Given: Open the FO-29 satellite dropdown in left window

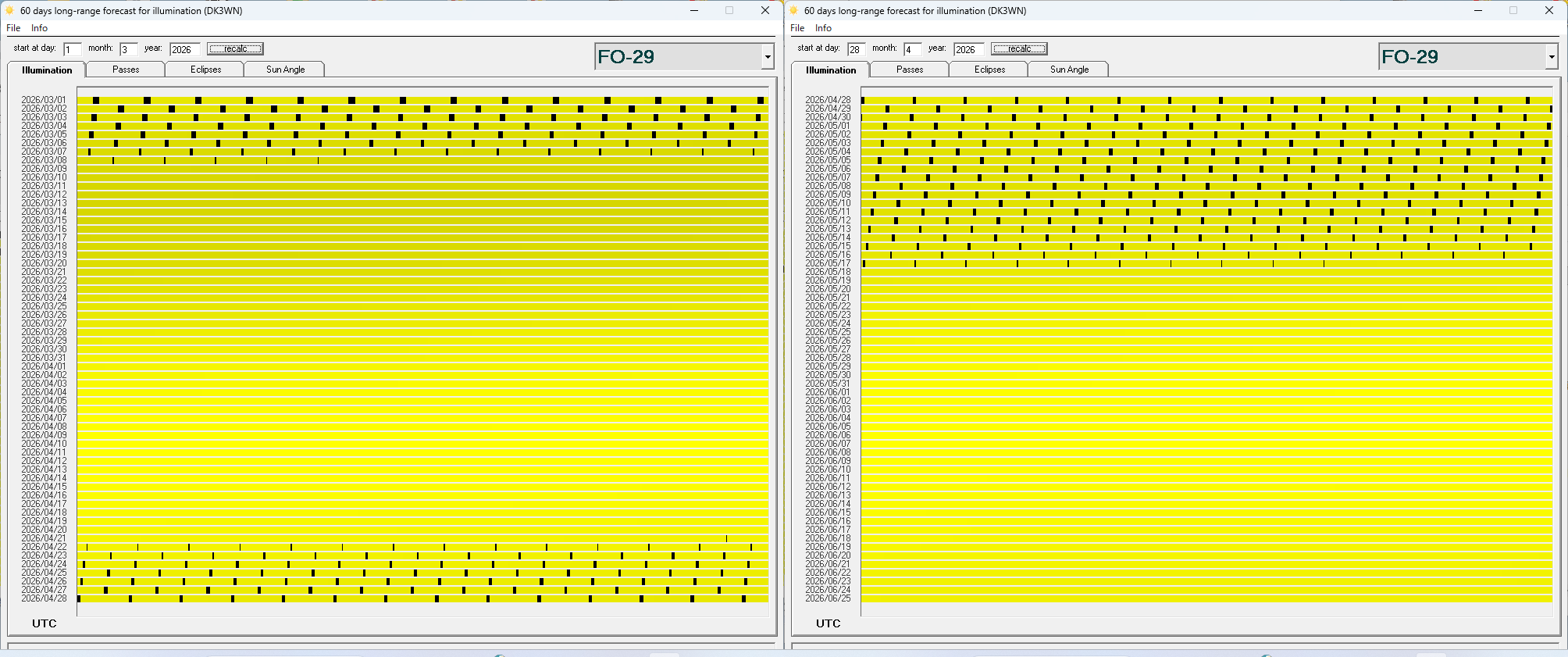Looking at the screenshot, I should [768, 56].
